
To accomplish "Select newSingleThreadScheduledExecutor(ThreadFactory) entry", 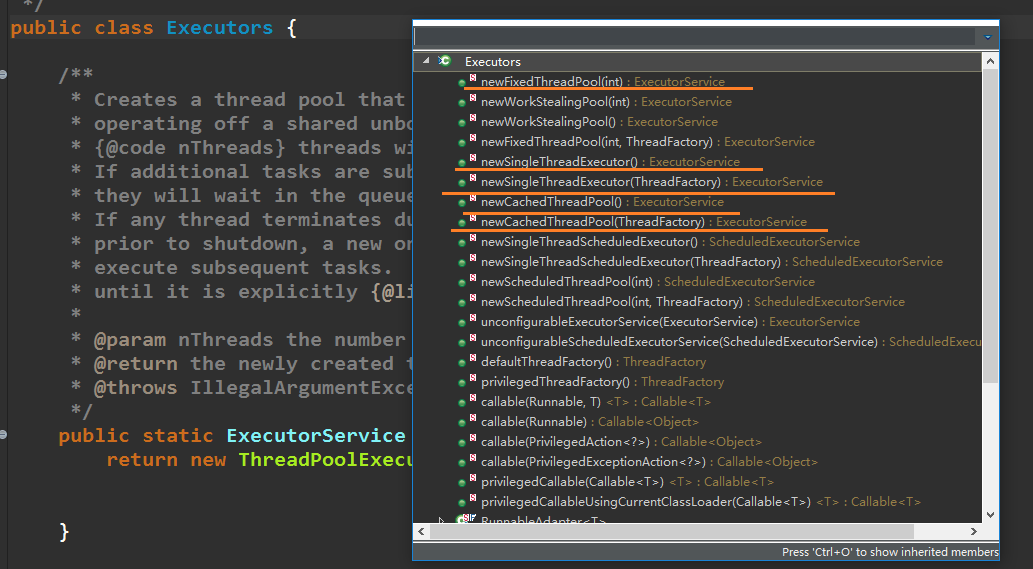I will pos(712,261).
